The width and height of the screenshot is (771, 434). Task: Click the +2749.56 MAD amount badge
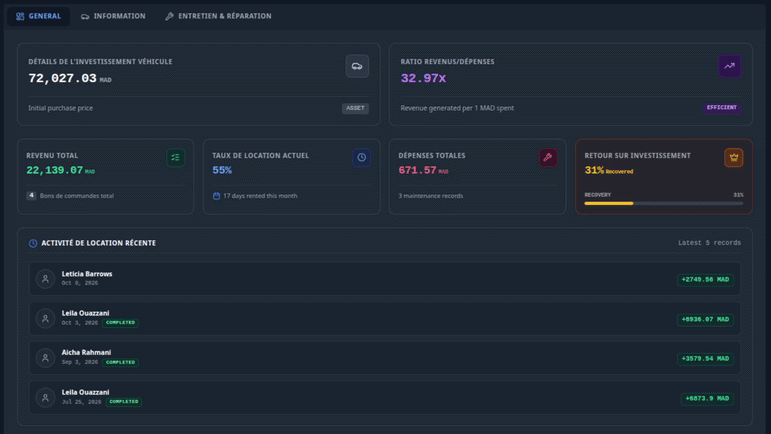705,280
